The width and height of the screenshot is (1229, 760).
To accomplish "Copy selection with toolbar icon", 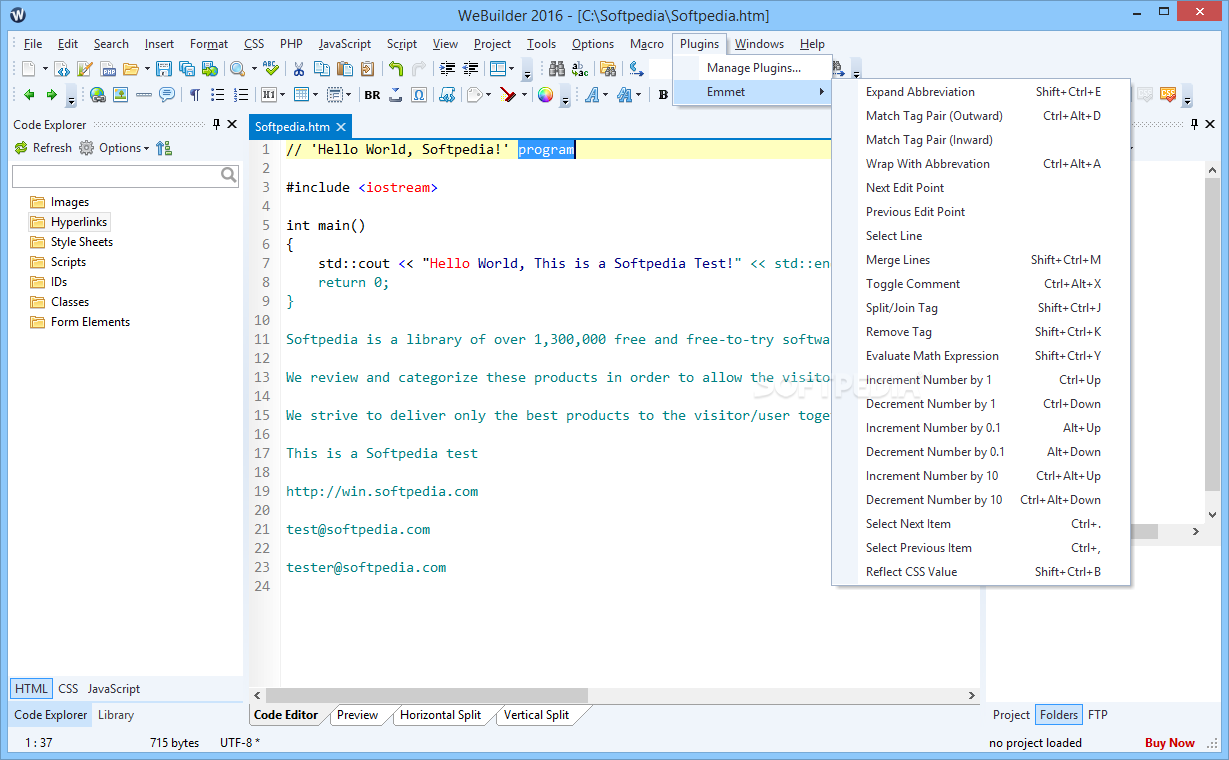I will (321, 69).
